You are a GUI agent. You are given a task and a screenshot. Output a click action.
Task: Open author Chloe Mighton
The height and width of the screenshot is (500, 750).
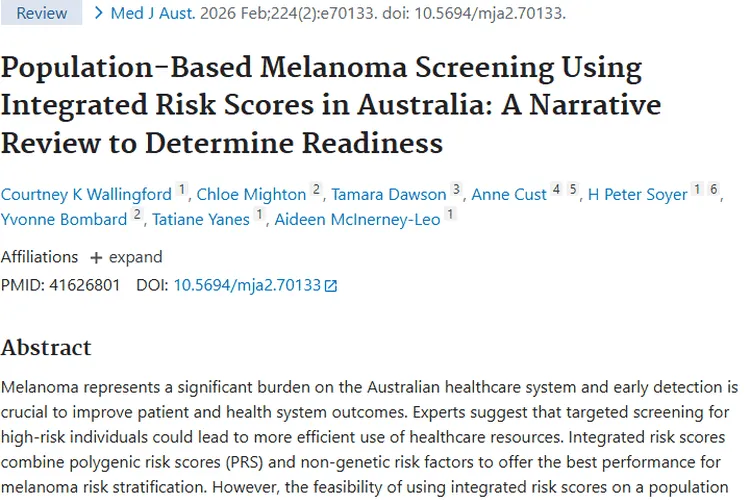[x=252, y=194]
